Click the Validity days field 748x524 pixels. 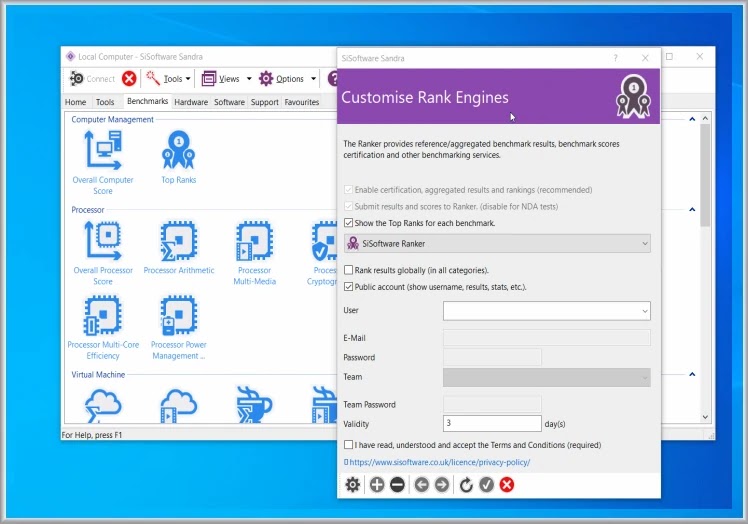(492, 423)
